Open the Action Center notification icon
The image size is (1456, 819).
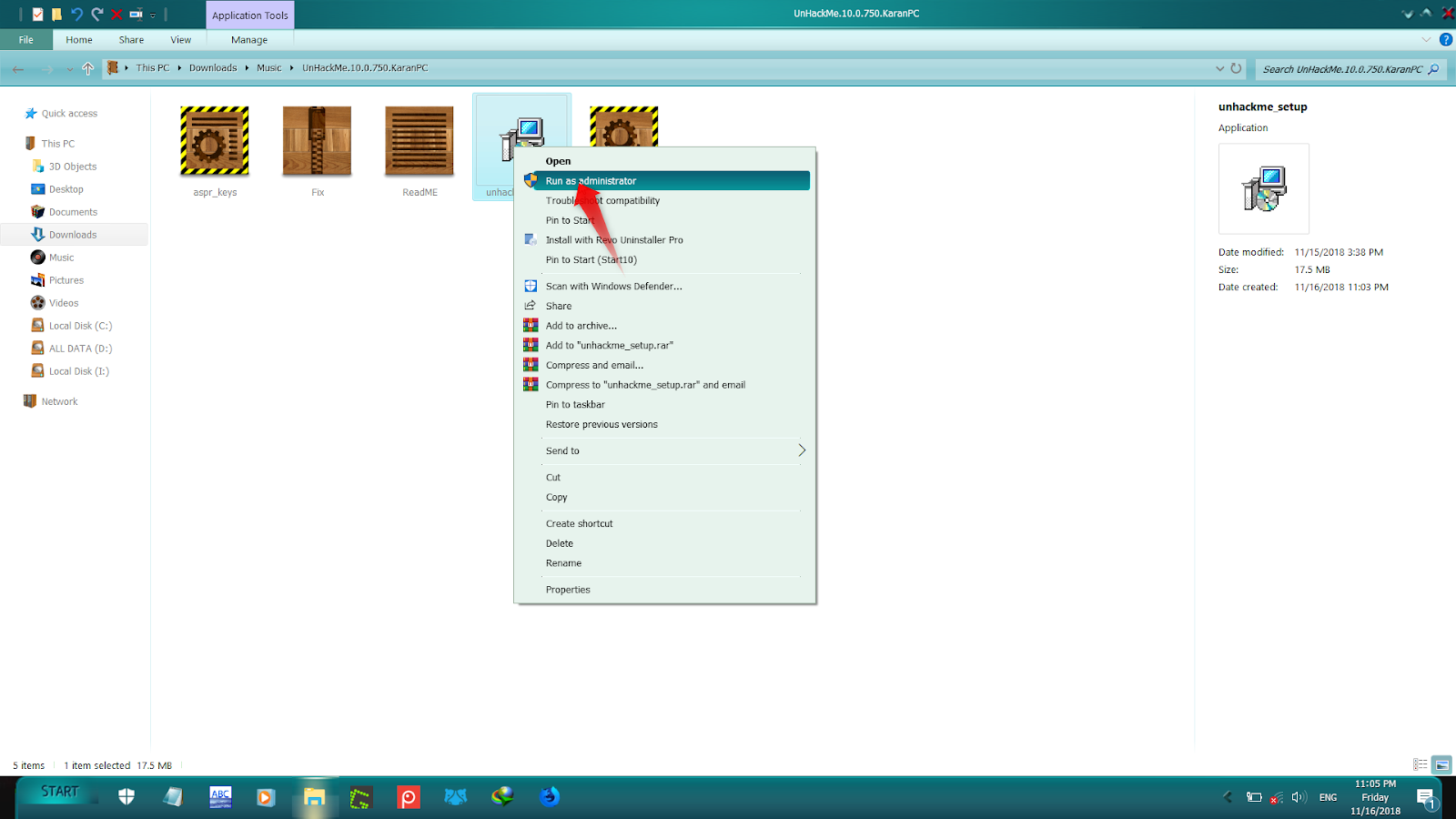(1426, 798)
